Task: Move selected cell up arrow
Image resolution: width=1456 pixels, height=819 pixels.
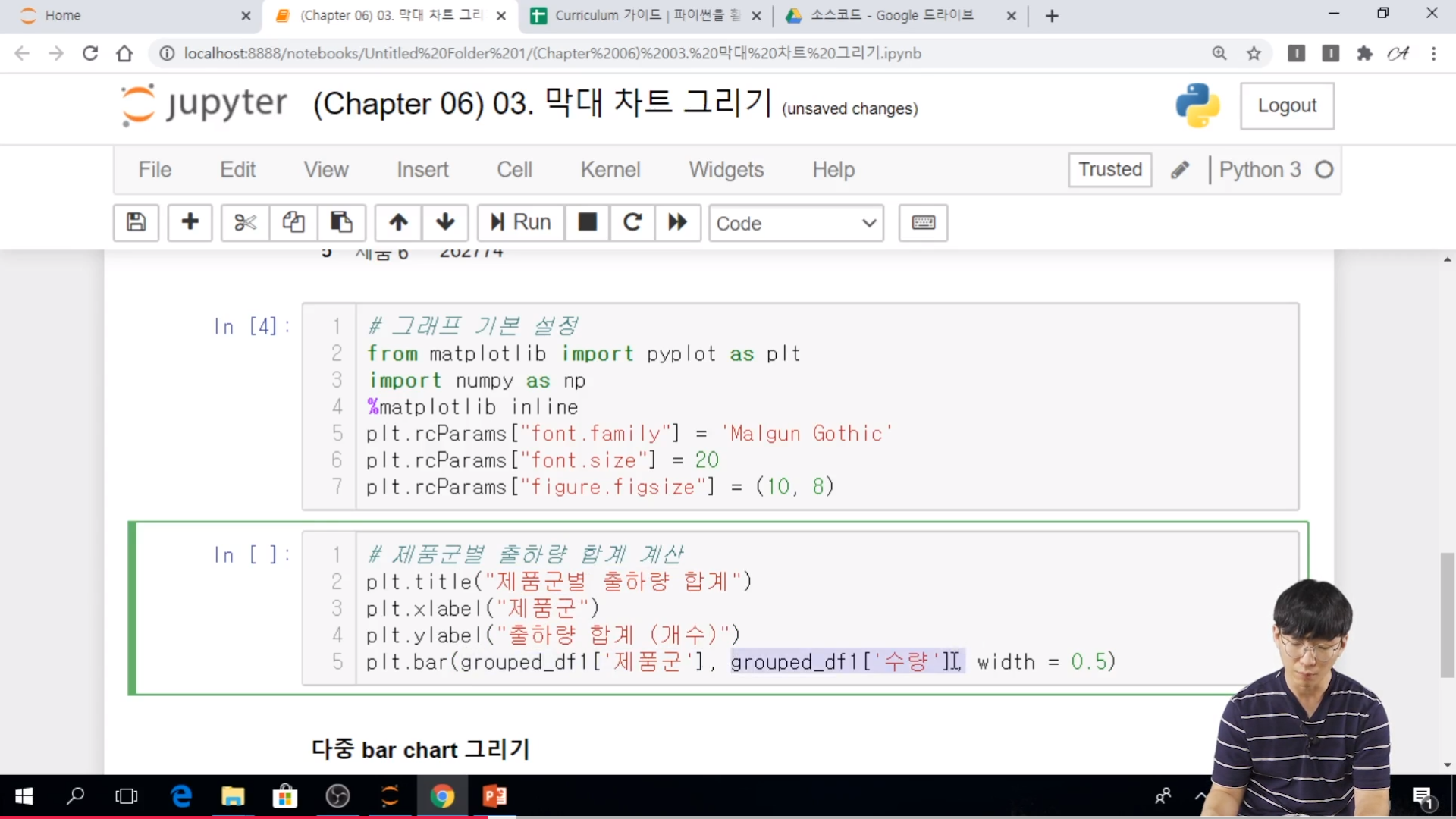Action: pos(398,222)
